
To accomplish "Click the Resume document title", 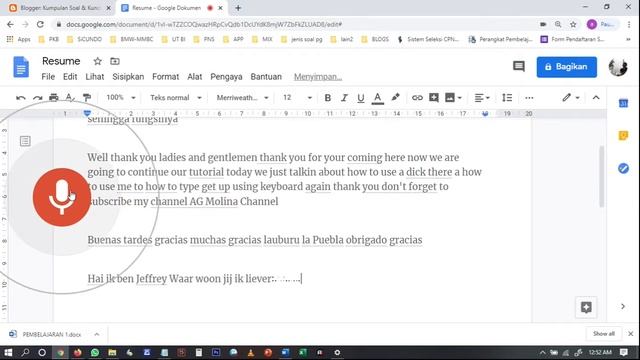I will 61,61.
